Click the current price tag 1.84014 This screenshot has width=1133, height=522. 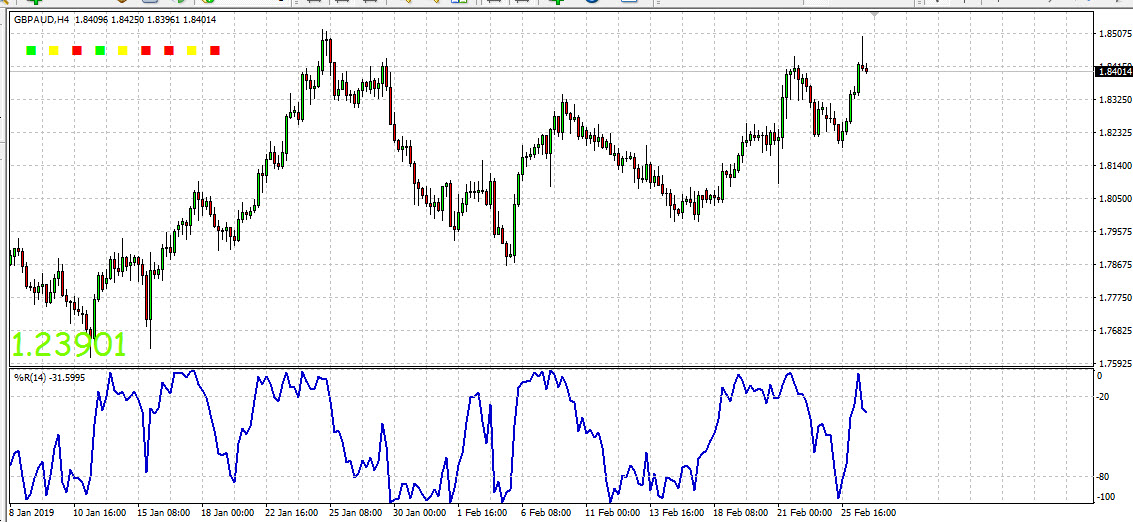tap(1113, 70)
